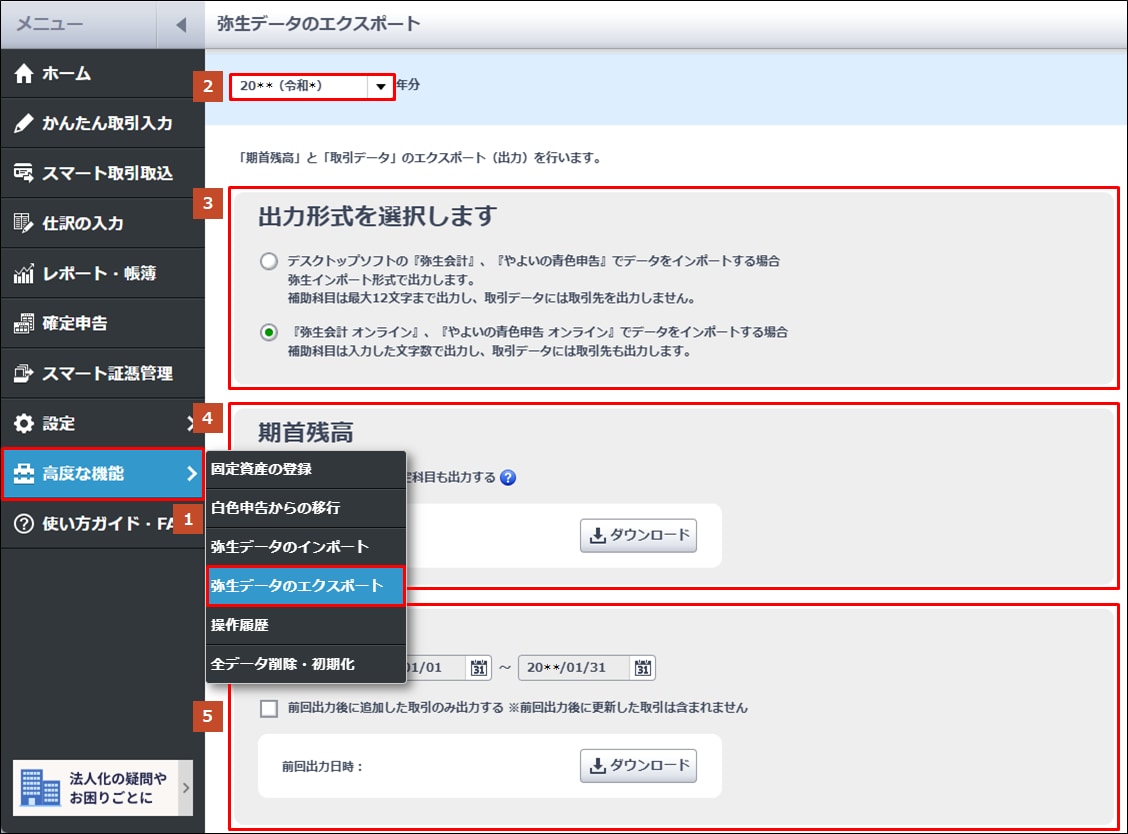Image resolution: width=1128 pixels, height=834 pixels.
Task: Click the スマート取引取込 sidebar icon
Action: (x=24, y=173)
